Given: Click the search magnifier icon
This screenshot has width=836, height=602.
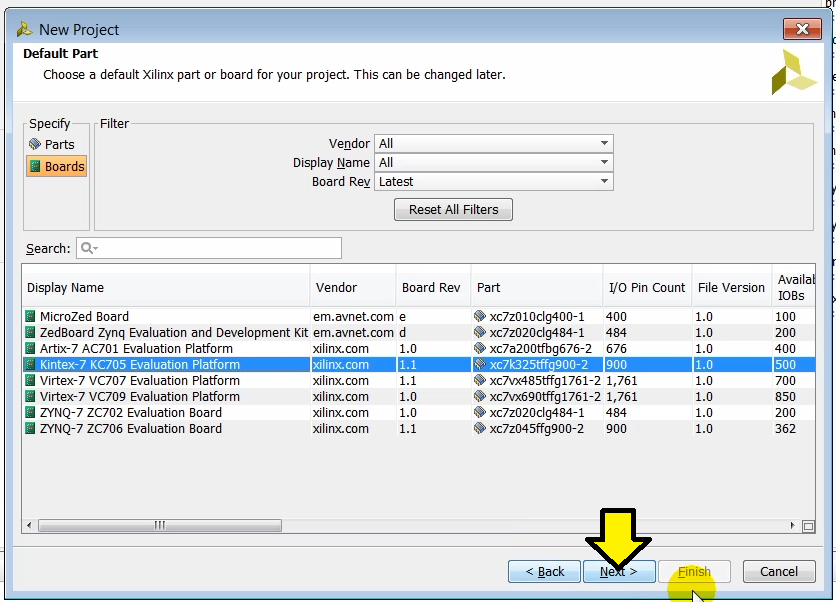Looking at the screenshot, I should click(88, 248).
